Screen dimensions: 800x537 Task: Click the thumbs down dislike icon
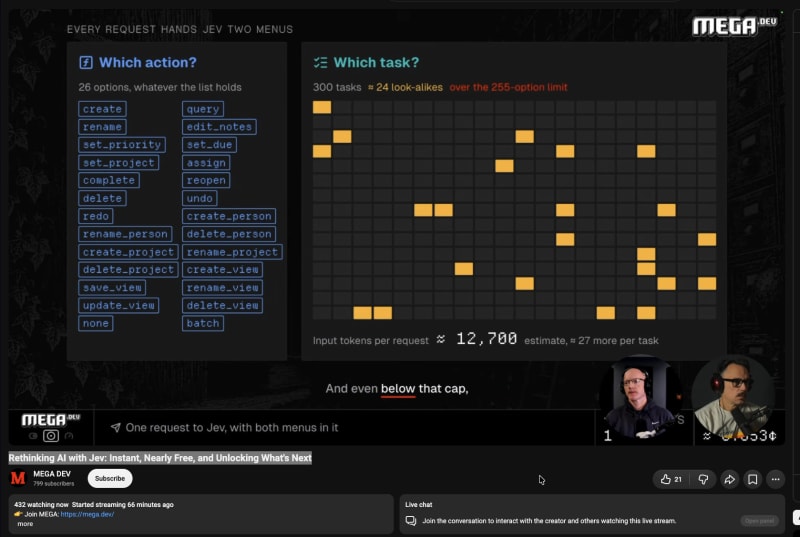tap(703, 479)
